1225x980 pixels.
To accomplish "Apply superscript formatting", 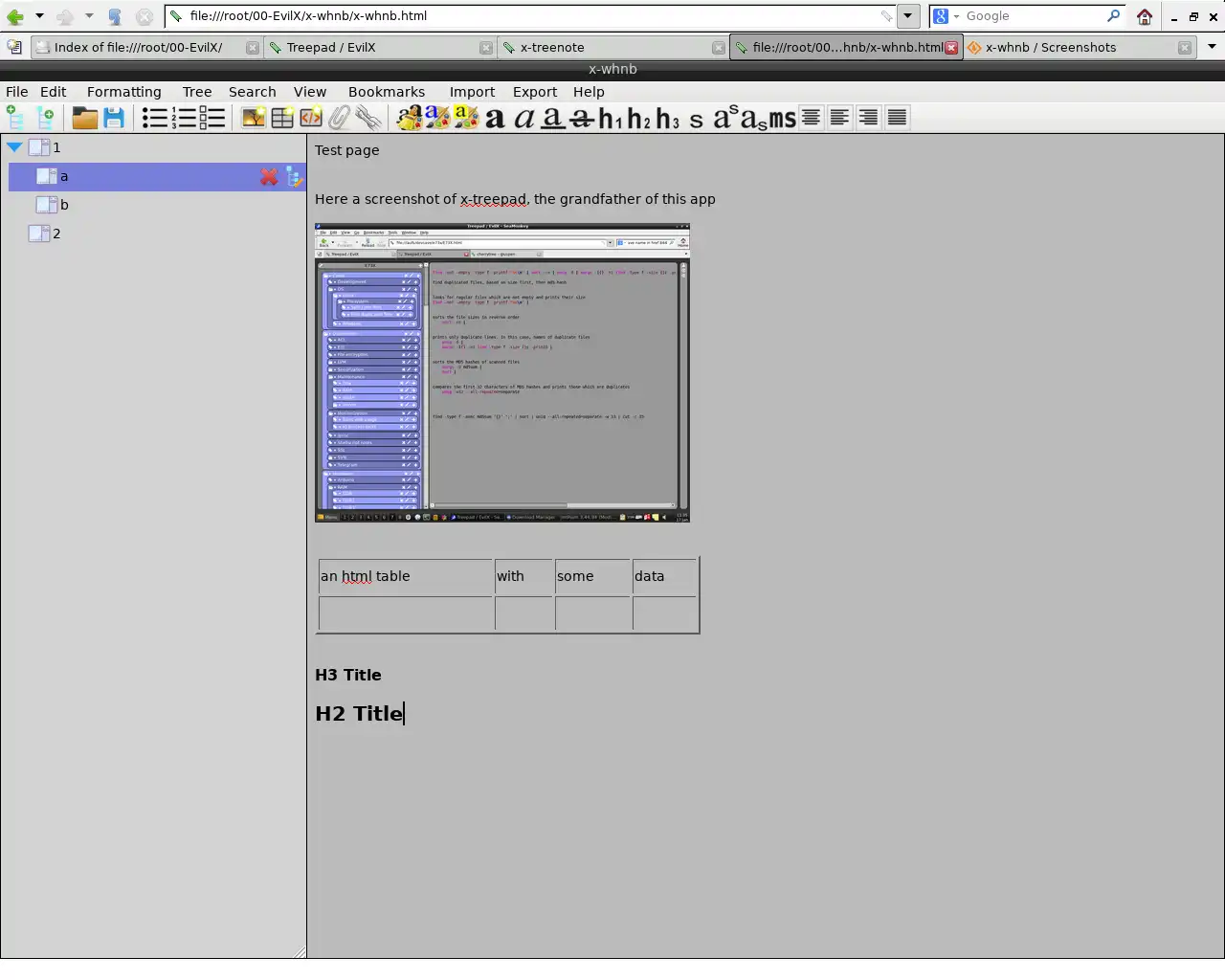I will coord(725,117).
